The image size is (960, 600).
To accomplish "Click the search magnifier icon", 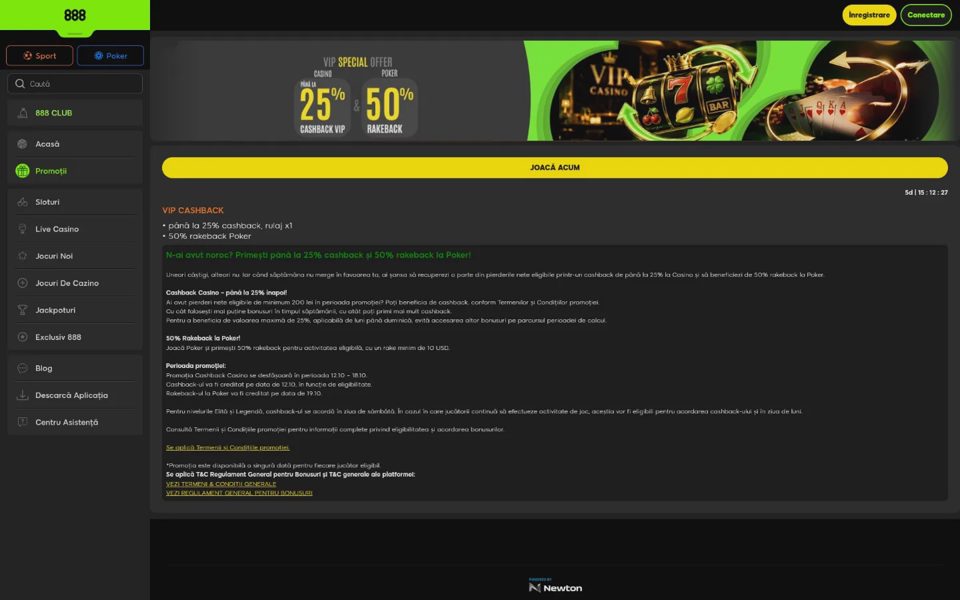I will click(x=20, y=84).
